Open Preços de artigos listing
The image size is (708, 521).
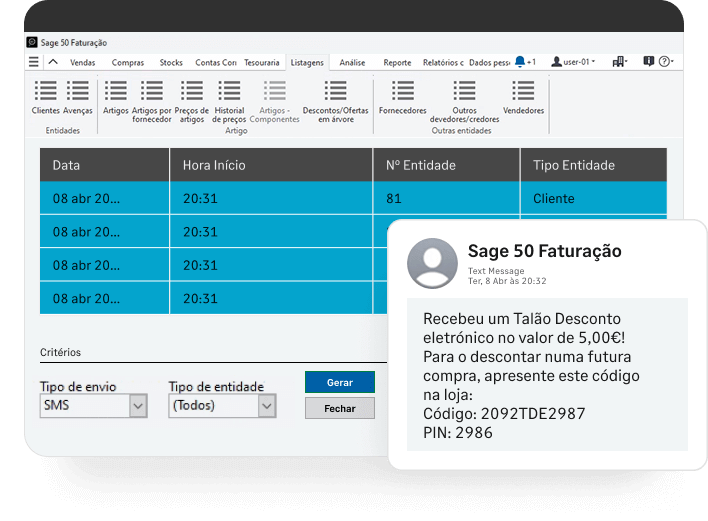[x=191, y=92]
